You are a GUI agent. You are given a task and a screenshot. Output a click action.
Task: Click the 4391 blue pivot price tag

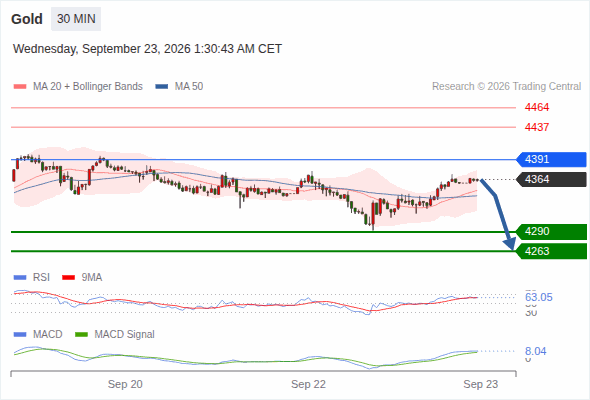(551, 160)
